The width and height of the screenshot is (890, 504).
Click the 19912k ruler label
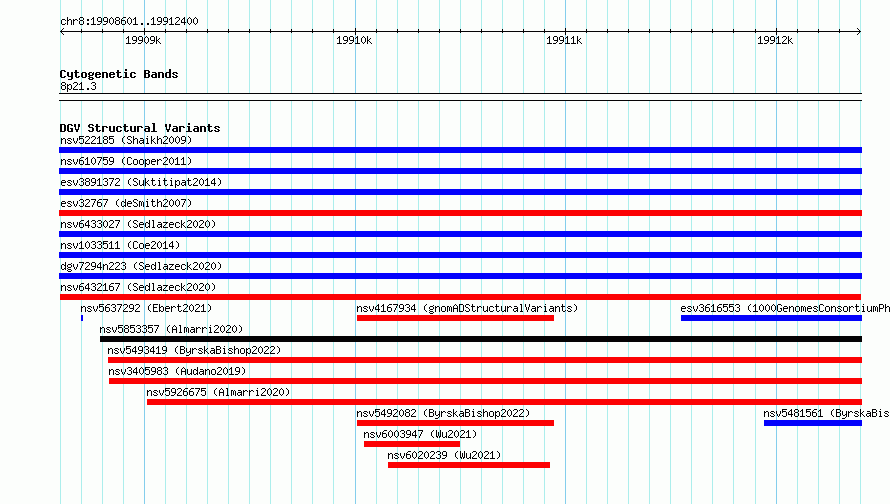(x=775, y=40)
